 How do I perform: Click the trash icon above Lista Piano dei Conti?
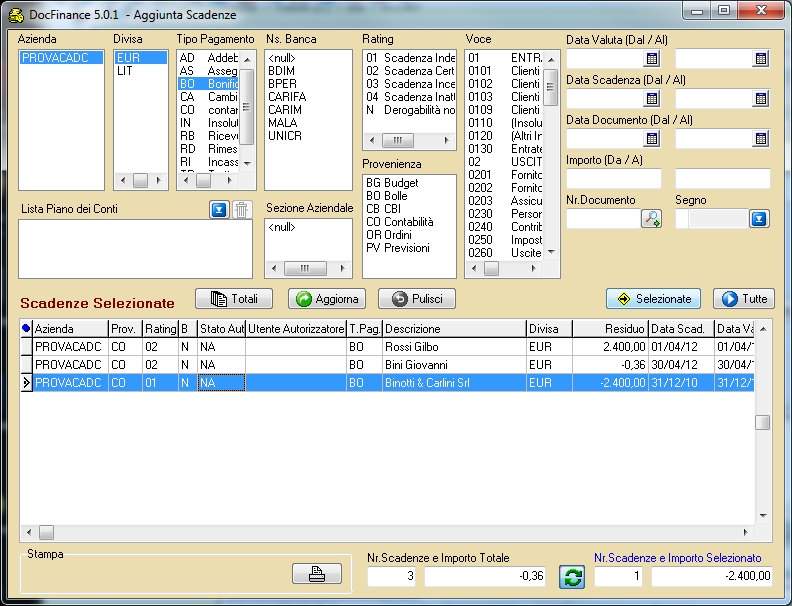242,209
